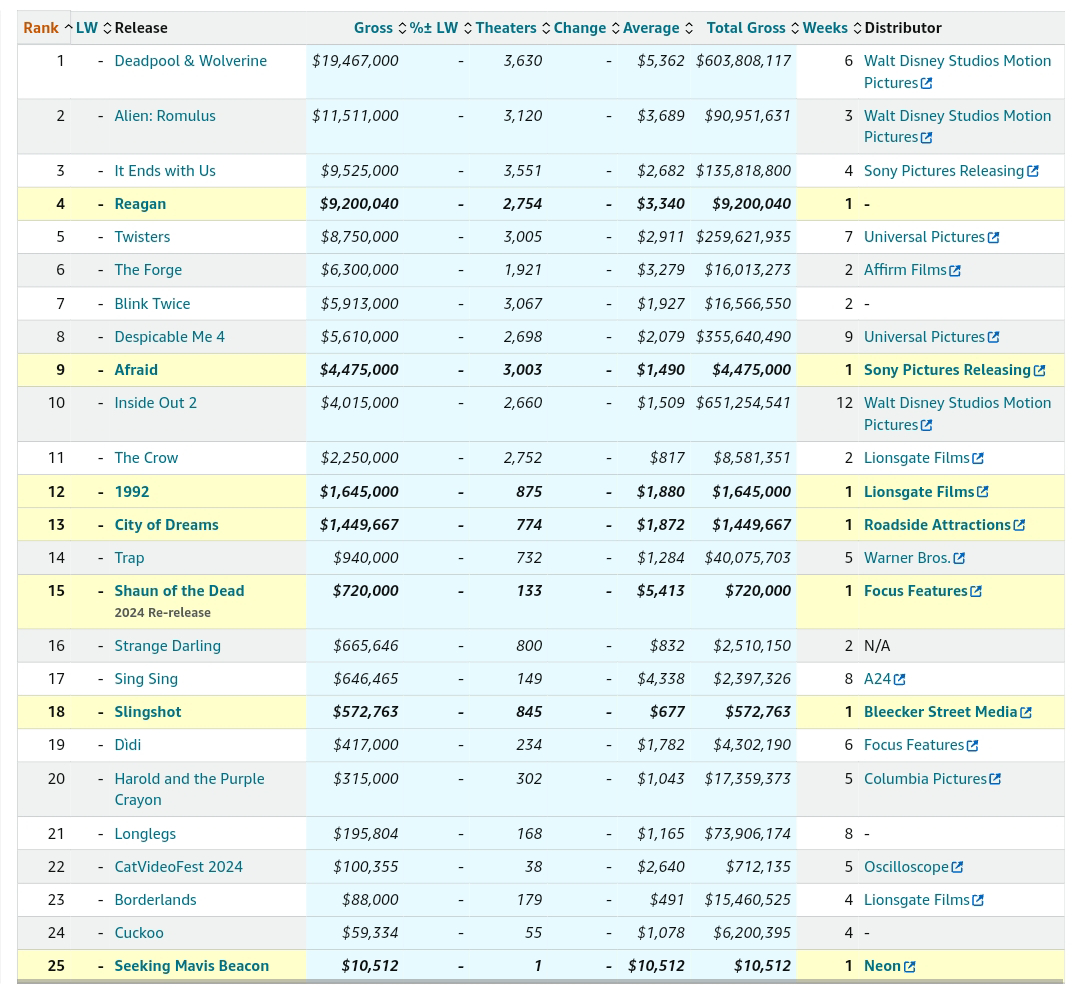Open City of Dreams release page
The image size is (1080, 991).
(x=166, y=525)
